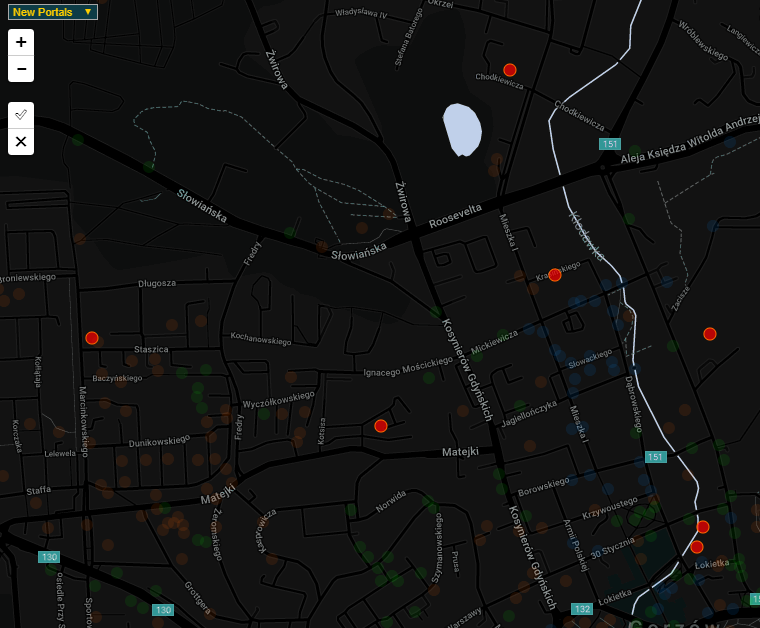
Task: Click the 'Korczaka' street label
Action: click(x=17, y=436)
